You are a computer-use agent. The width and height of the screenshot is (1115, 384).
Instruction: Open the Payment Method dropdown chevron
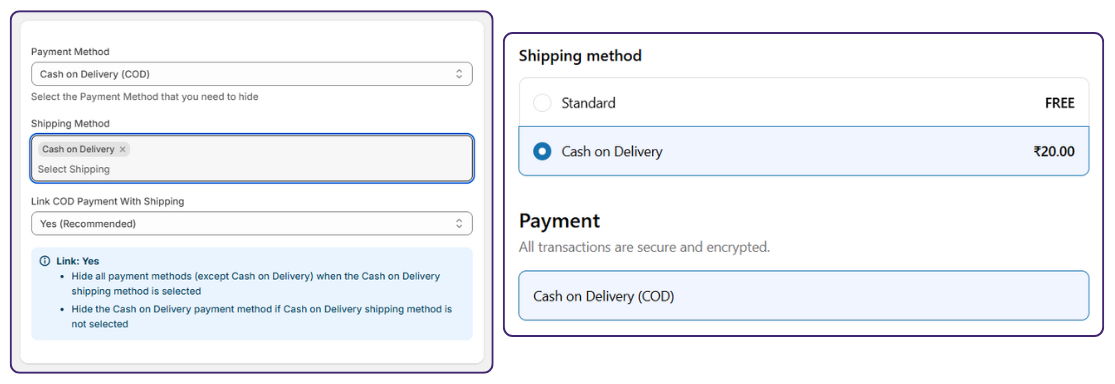coord(459,74)
